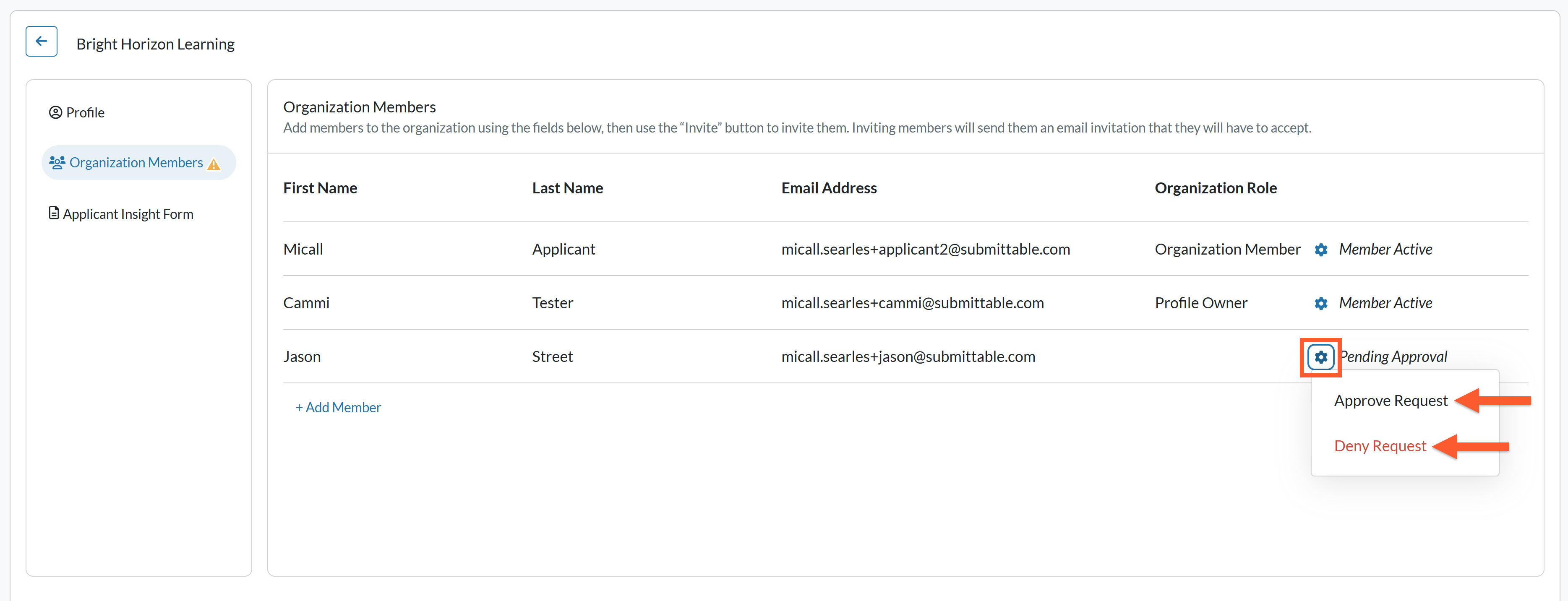Image resolution: width=1568 pixels, height=601 pixels.
Task: Click Member Active status for Cammi
Action: click(1385, 303)
